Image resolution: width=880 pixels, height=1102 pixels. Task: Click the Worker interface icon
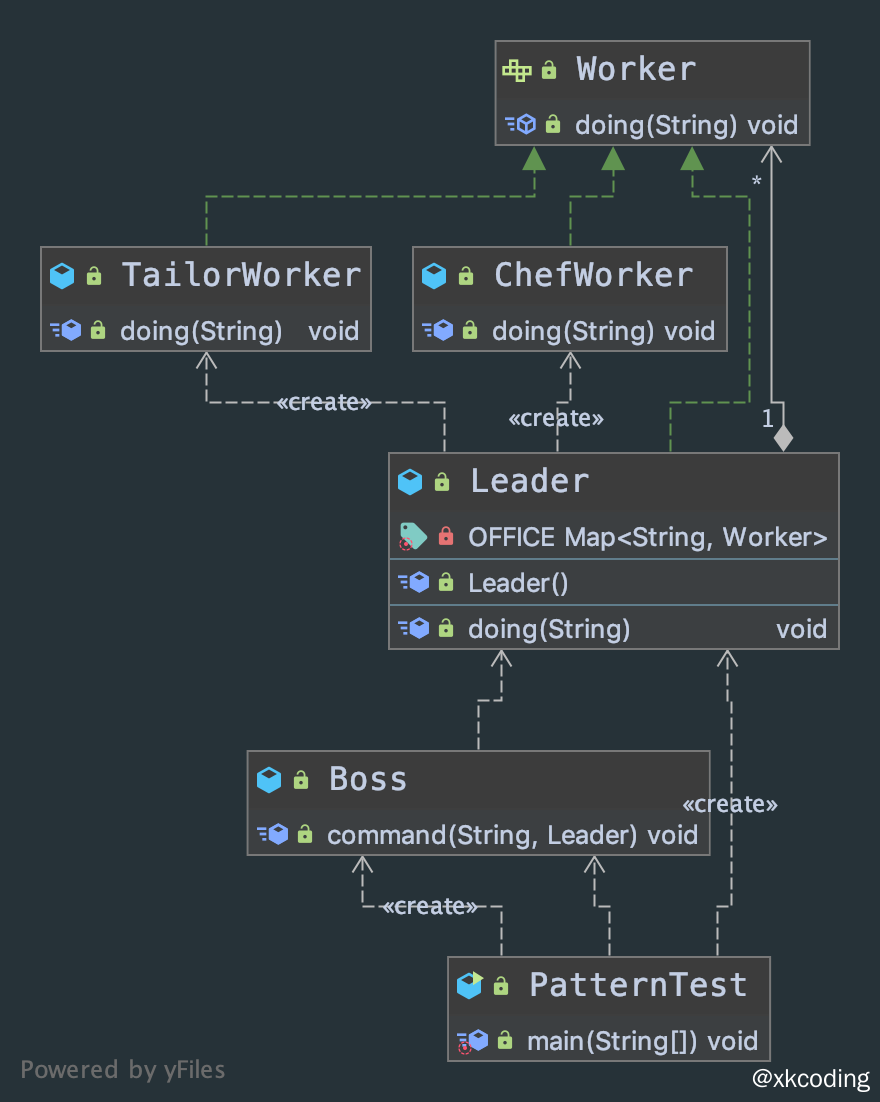point(516,70)
